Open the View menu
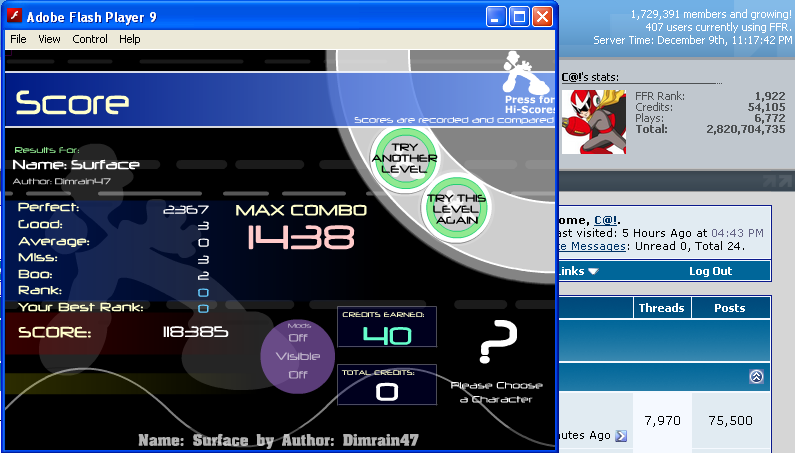 (49, 39)
